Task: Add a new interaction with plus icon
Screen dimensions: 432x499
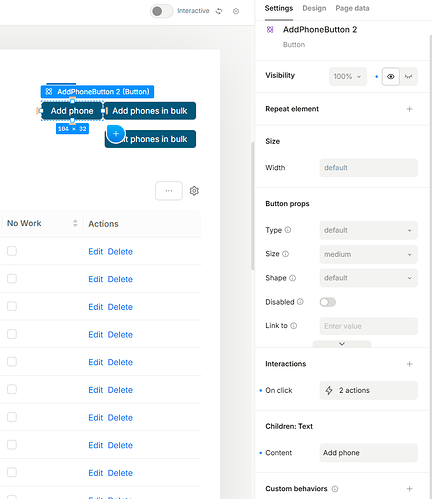Action: (x=409, y=364)
